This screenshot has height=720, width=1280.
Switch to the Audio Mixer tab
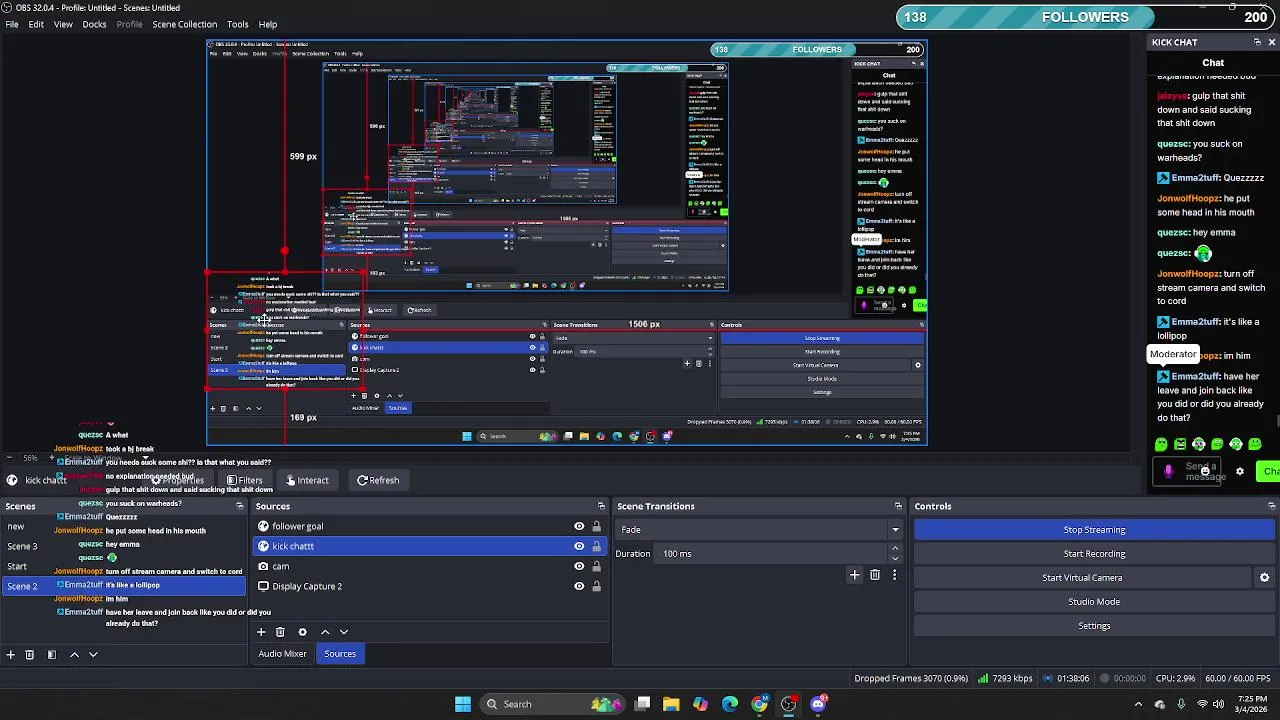tap(283, 654)
